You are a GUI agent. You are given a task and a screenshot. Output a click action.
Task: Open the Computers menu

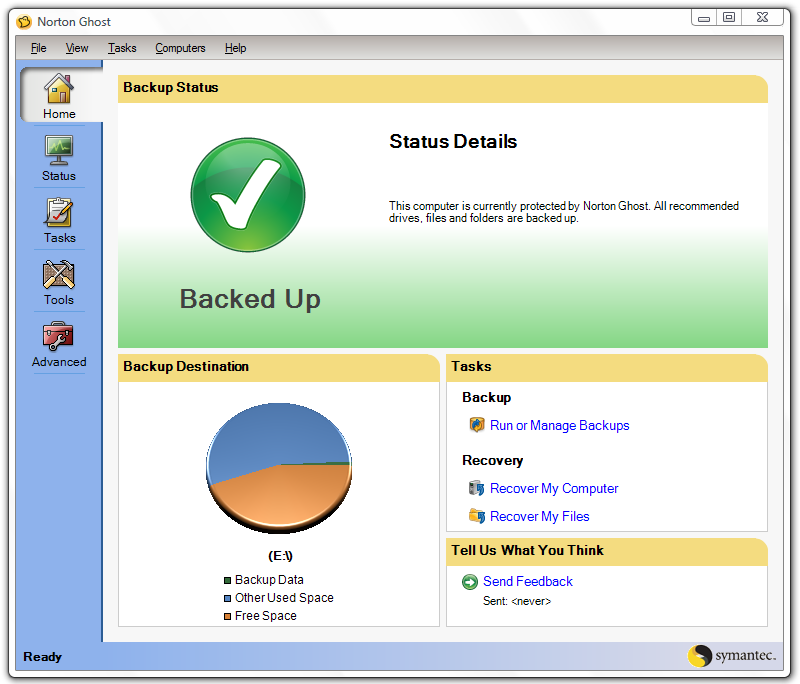click(181, 48)
